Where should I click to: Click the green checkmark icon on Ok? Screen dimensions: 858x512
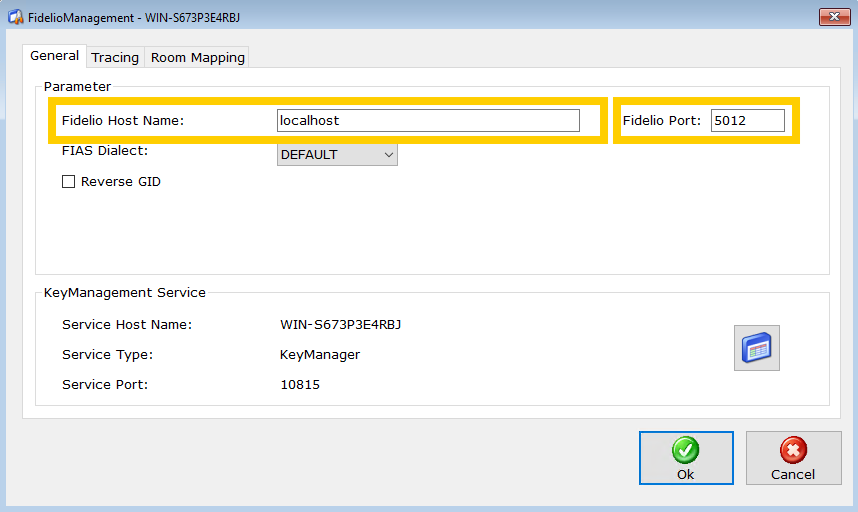pyautogui.click(x=685, y=450)
